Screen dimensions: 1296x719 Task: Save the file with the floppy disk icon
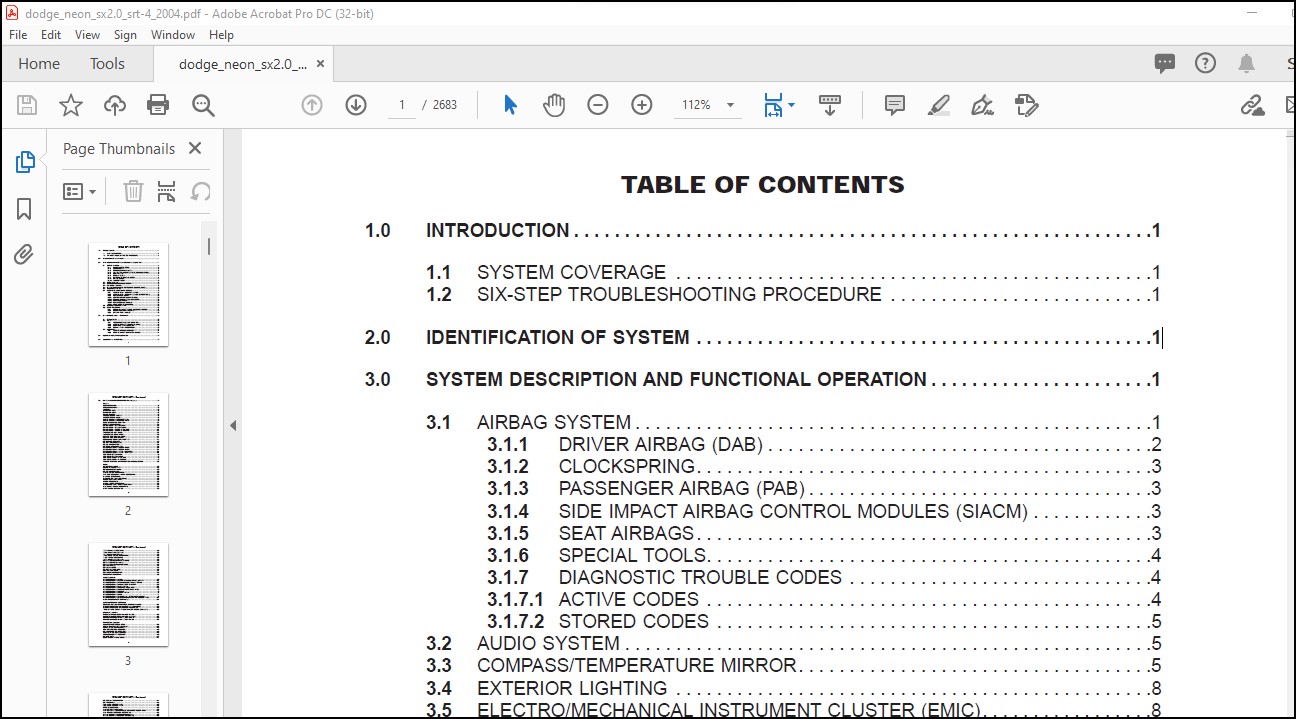click(27, 105)
